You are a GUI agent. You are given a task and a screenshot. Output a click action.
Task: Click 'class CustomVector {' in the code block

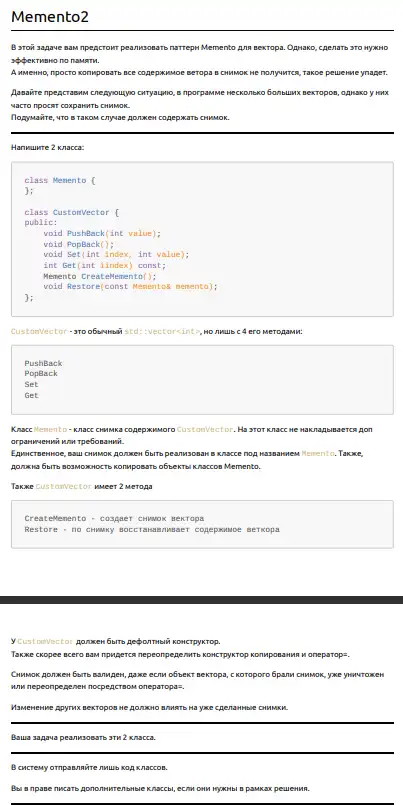[72, 212]
